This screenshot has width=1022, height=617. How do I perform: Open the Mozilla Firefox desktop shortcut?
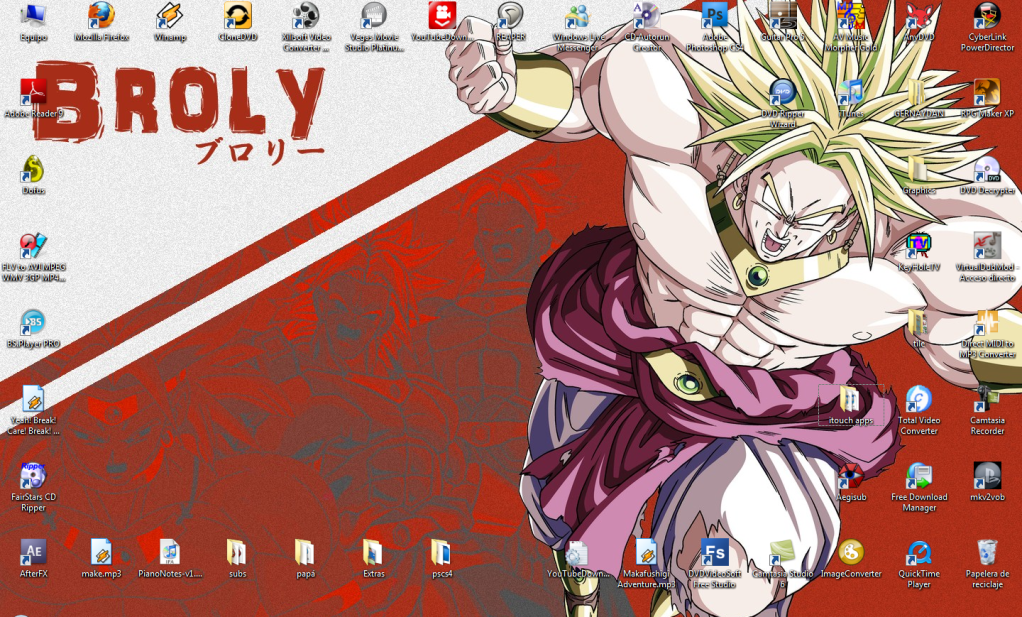[x=101, y=17]
